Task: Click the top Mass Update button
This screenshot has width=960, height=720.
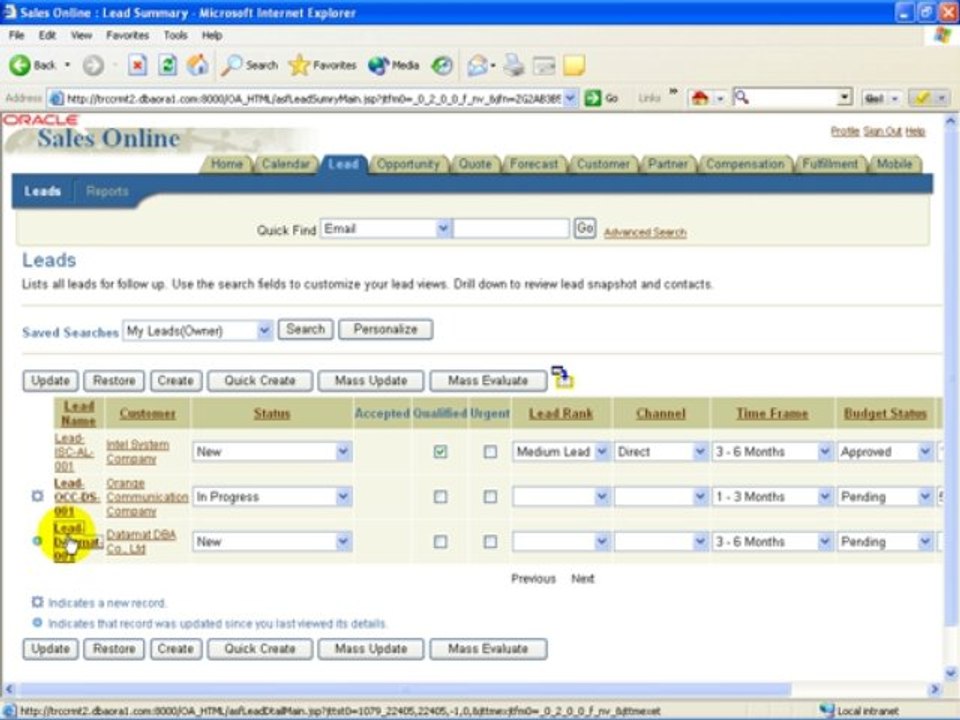Action: point(371,381)
